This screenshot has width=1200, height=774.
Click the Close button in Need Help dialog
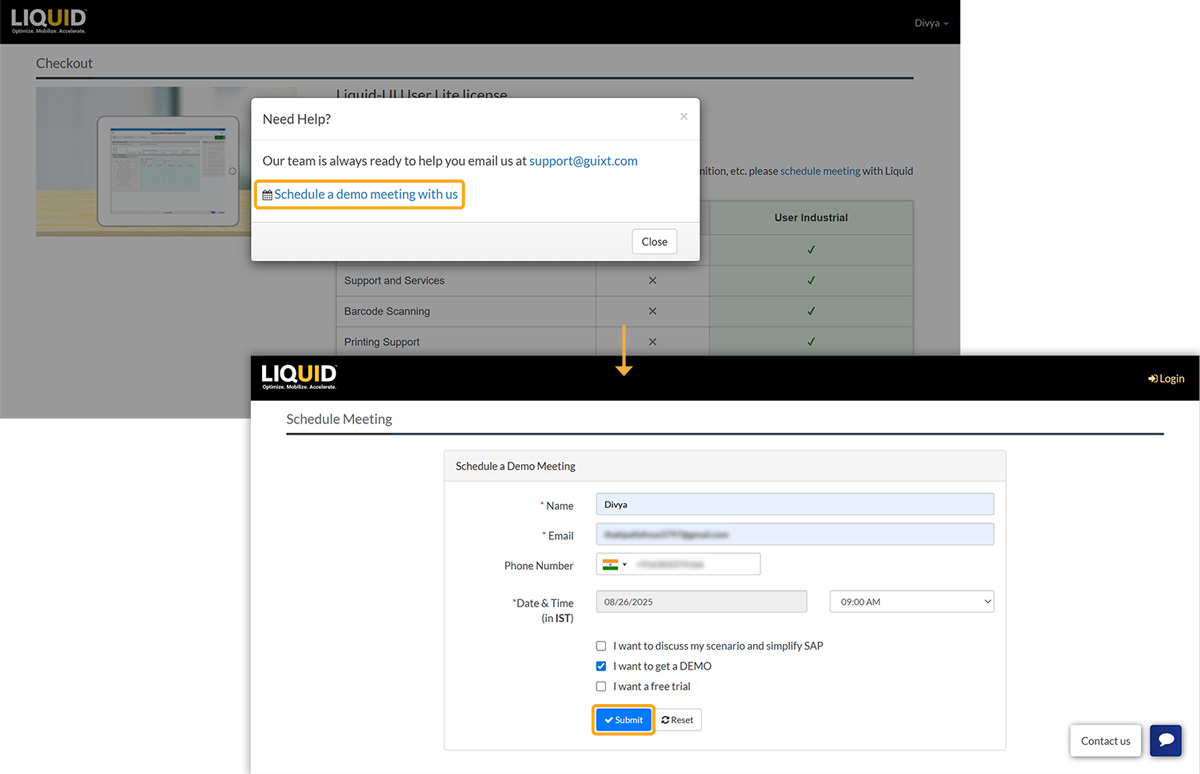pos(654,241)
